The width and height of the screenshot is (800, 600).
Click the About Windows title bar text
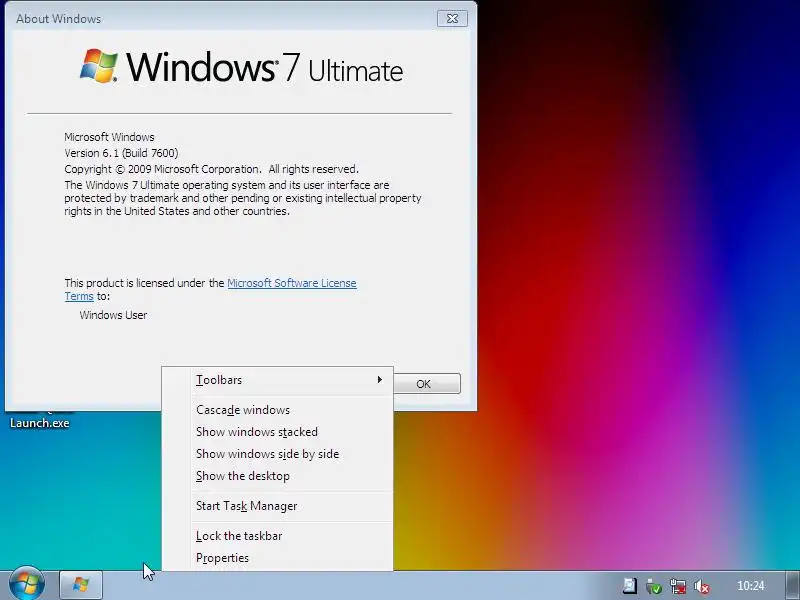click(x=59, y=19)
